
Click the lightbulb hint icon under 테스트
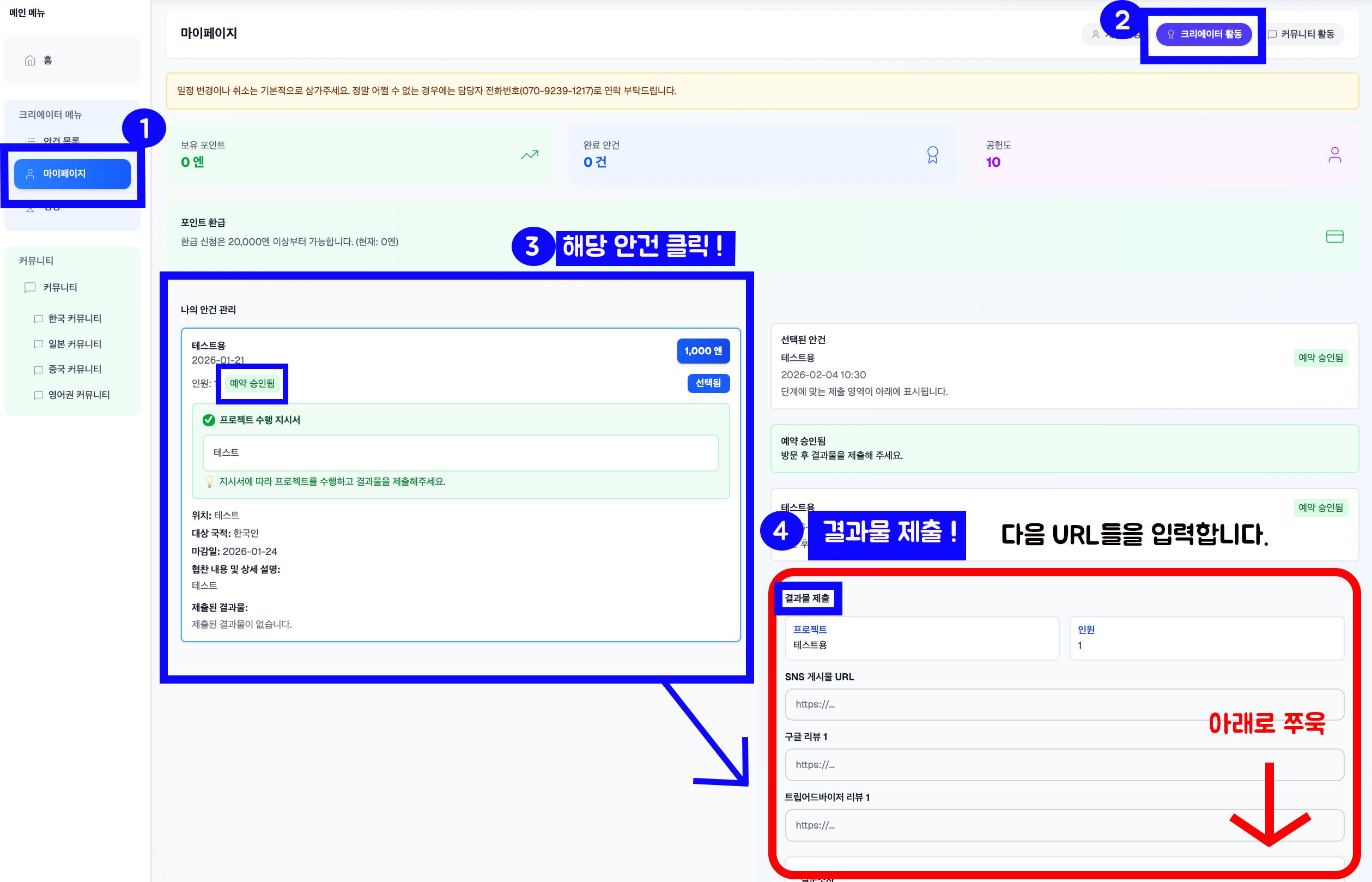(x=209, y=482)
